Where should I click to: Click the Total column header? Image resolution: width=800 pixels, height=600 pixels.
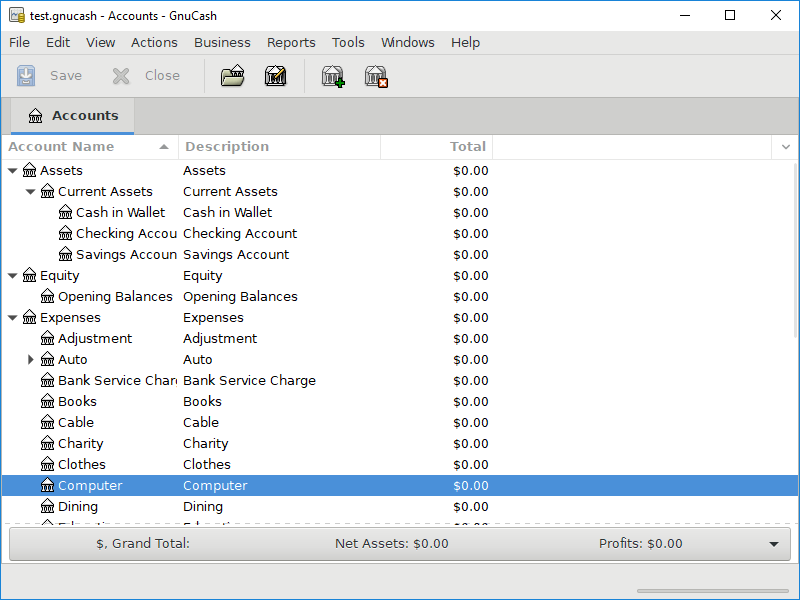pos(436,147)
